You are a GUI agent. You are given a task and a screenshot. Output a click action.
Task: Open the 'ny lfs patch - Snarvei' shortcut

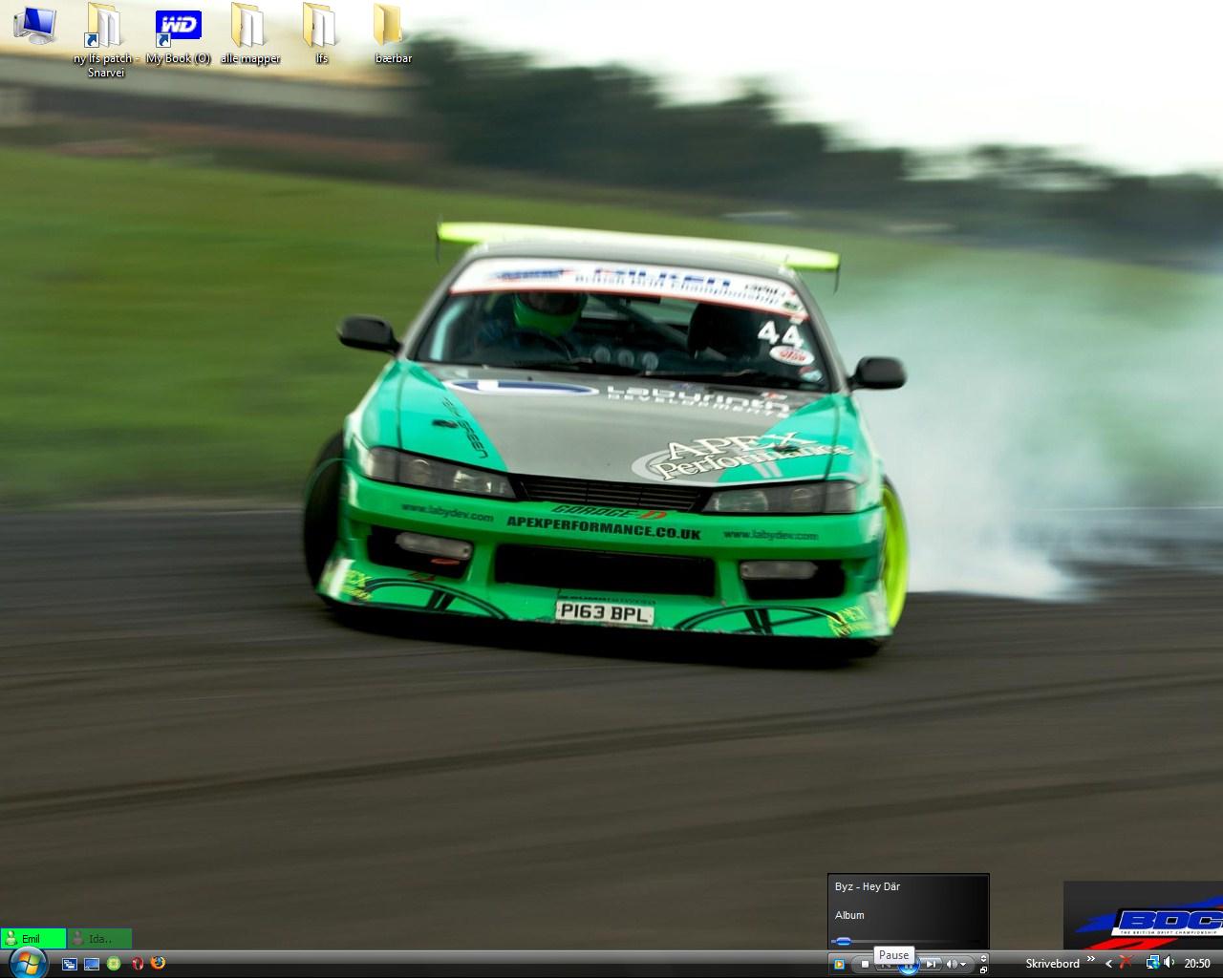105,40
